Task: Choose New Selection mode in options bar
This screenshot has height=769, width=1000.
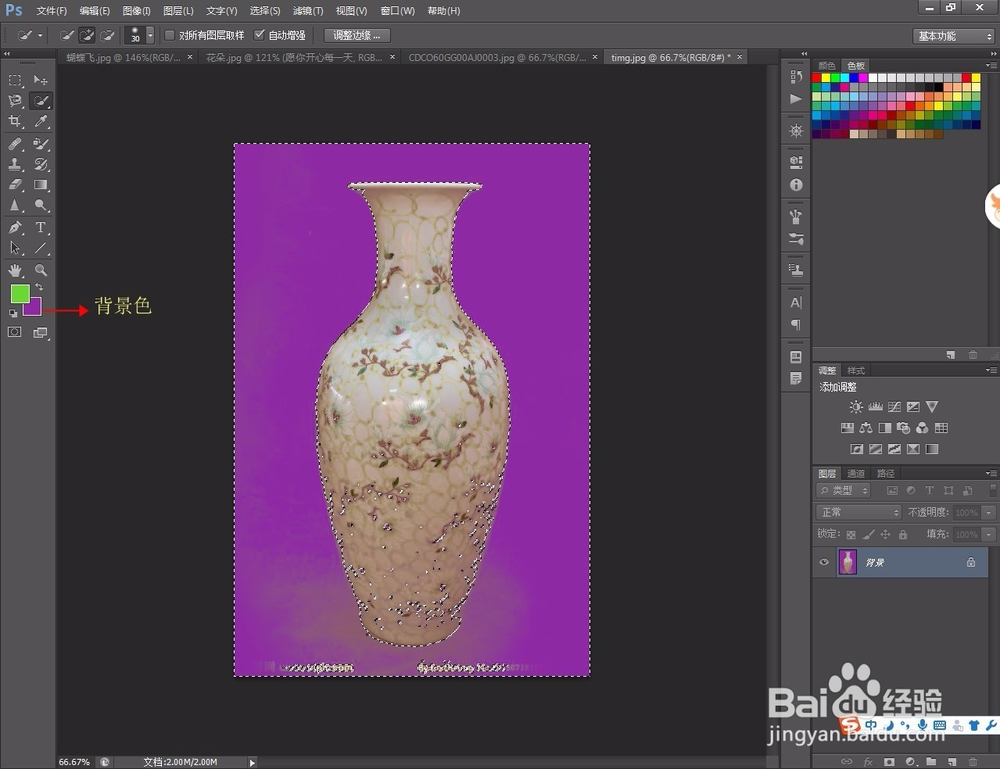Action: click(66, 36)
